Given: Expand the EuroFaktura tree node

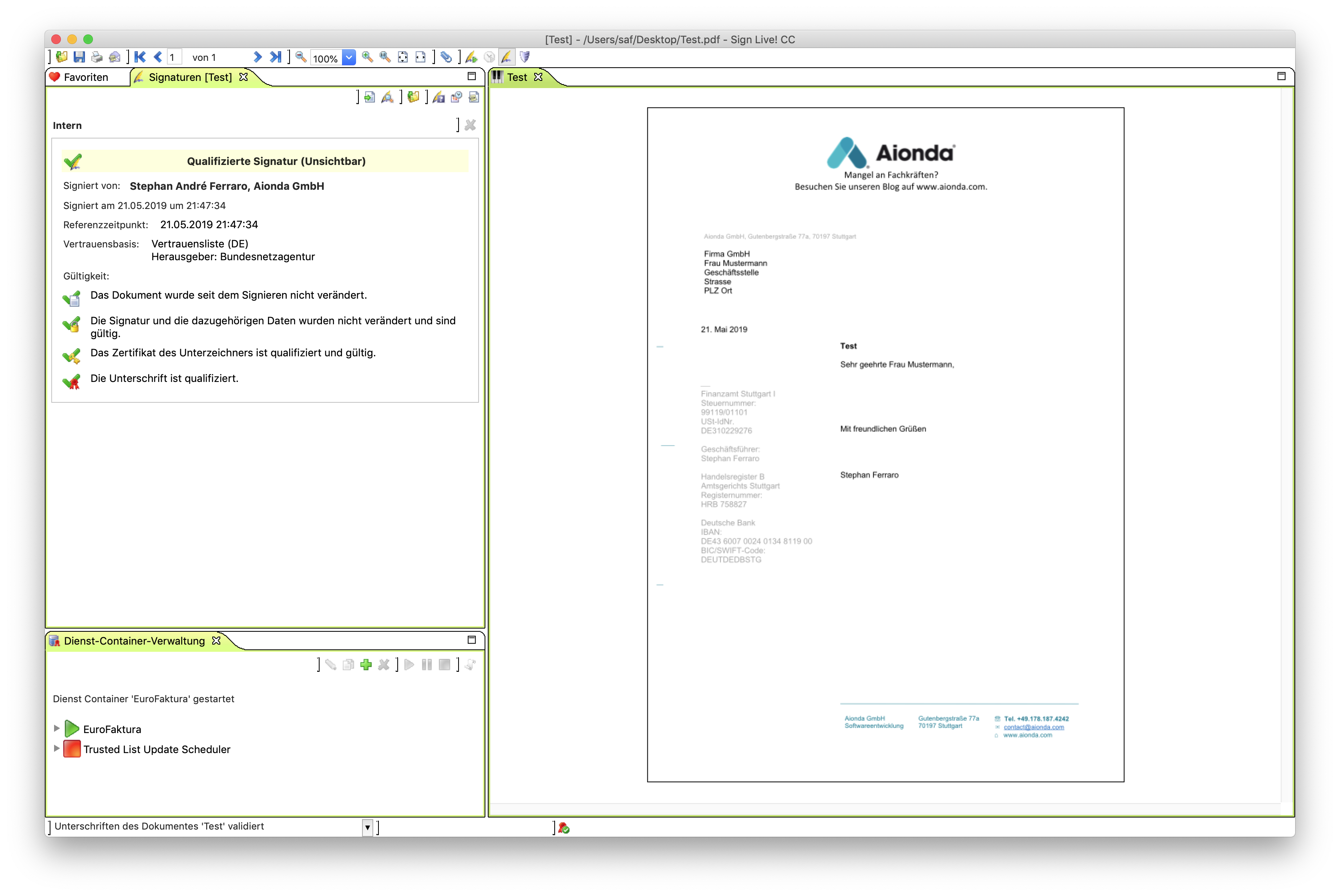Looking at the screenshot, I should coord(56,729).
